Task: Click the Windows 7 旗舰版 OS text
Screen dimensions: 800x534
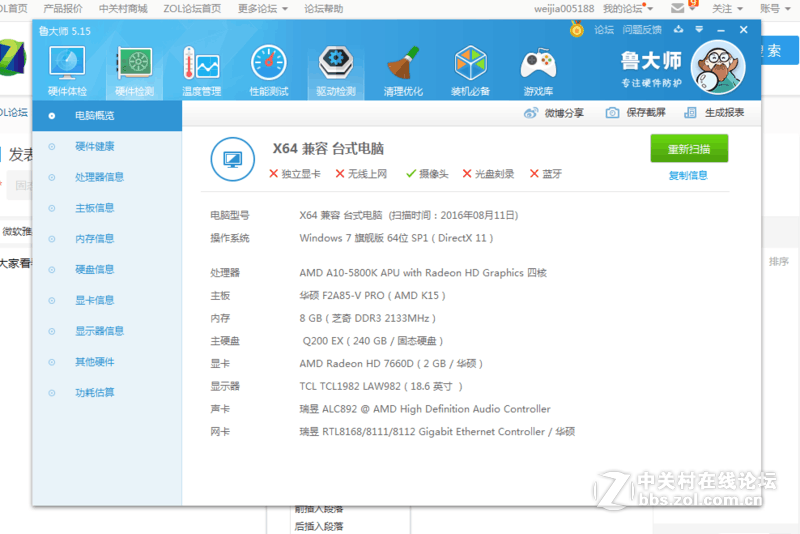Action: (396, 238)
